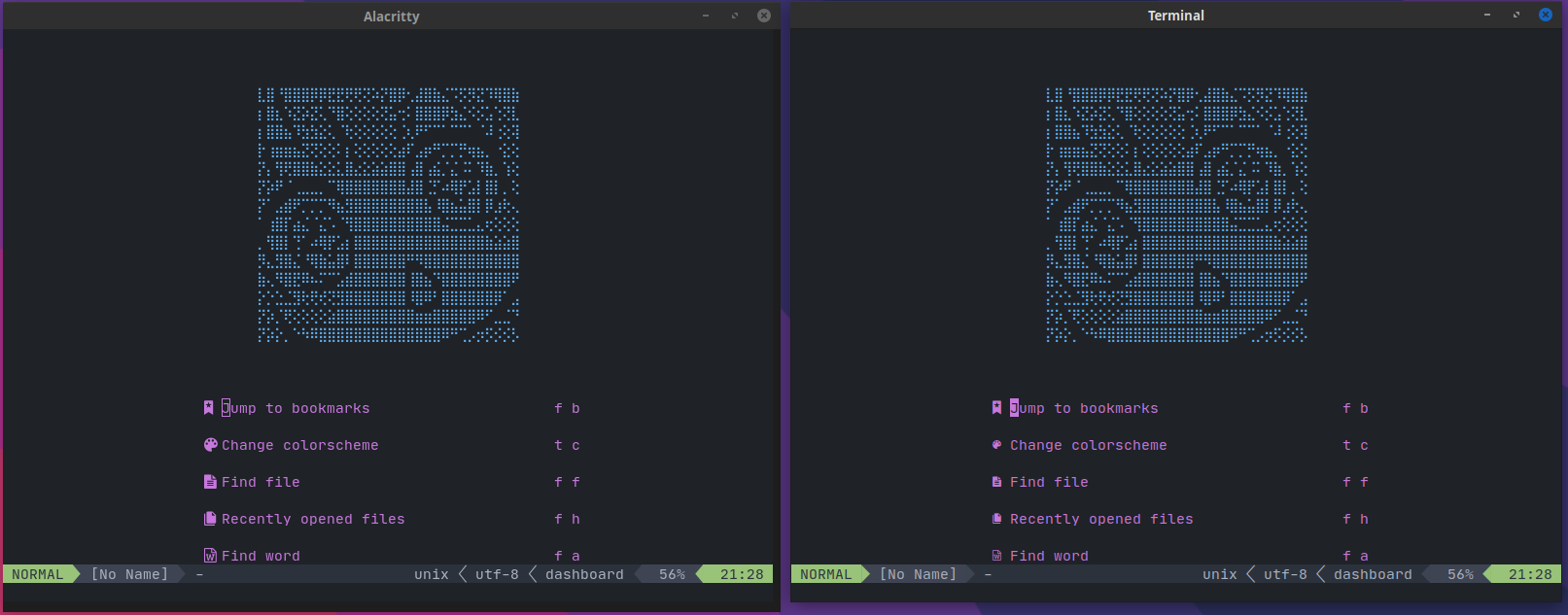Image resolution: width=1568 pixels, height=615 pixels.
Task: Click Find word icon in Terminal window
Action: point(996,556)
